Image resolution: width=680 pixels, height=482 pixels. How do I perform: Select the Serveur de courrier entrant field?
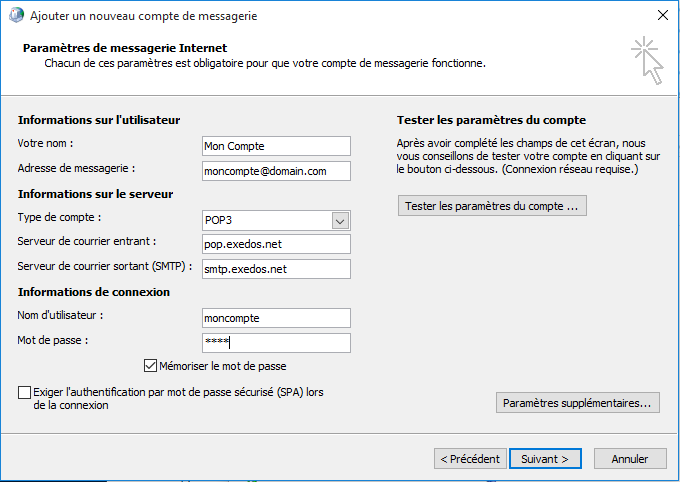(276, 244)
